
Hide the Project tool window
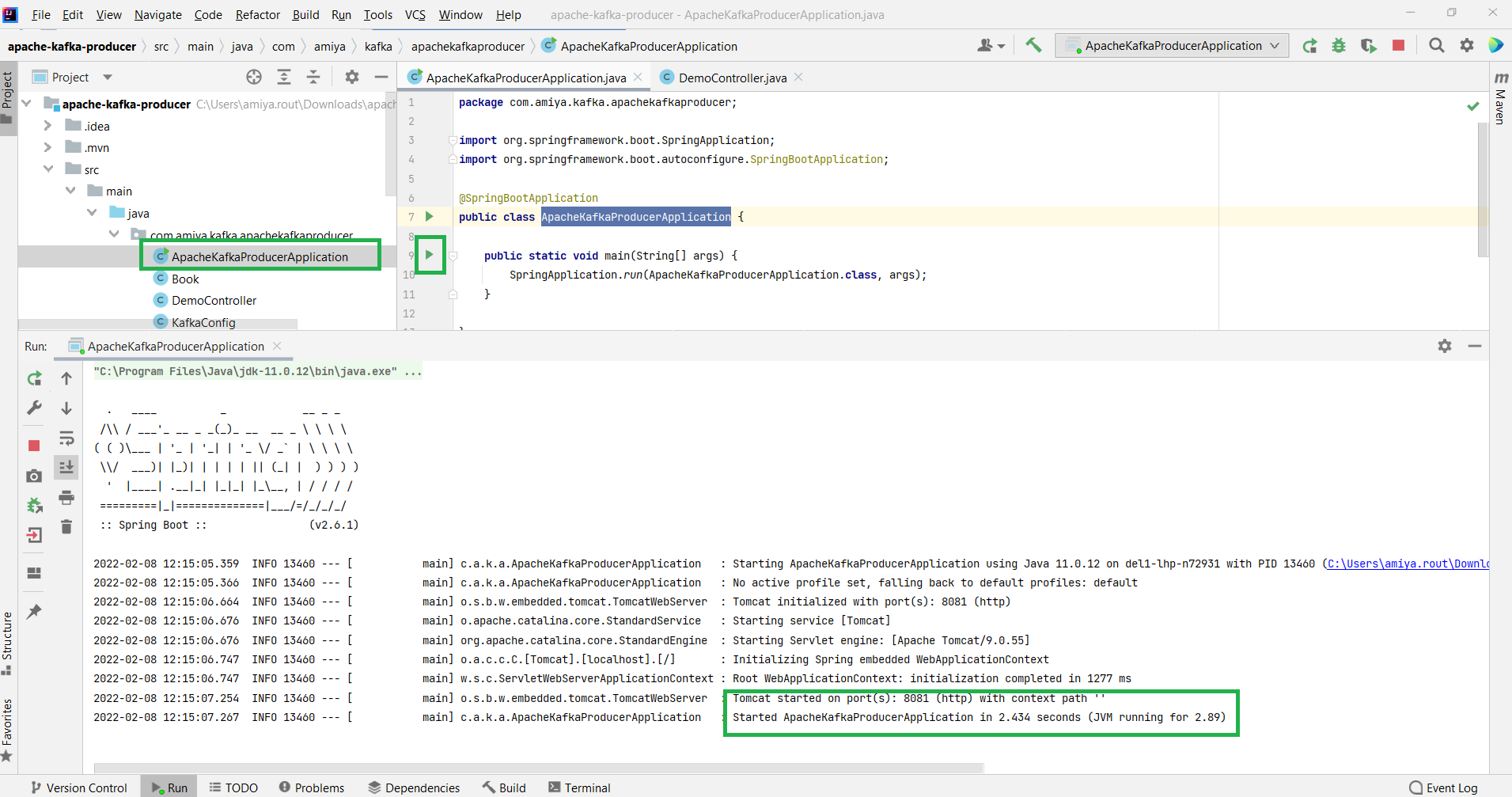381,77
